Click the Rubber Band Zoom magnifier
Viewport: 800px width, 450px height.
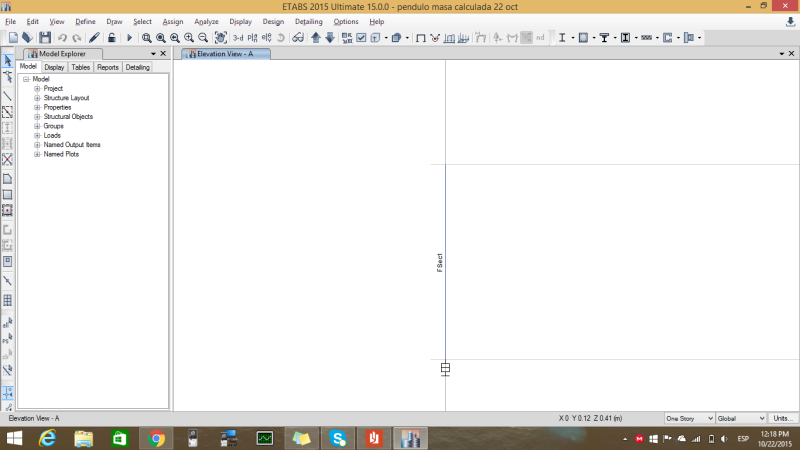pyautogui.click(x=146, y=38)
